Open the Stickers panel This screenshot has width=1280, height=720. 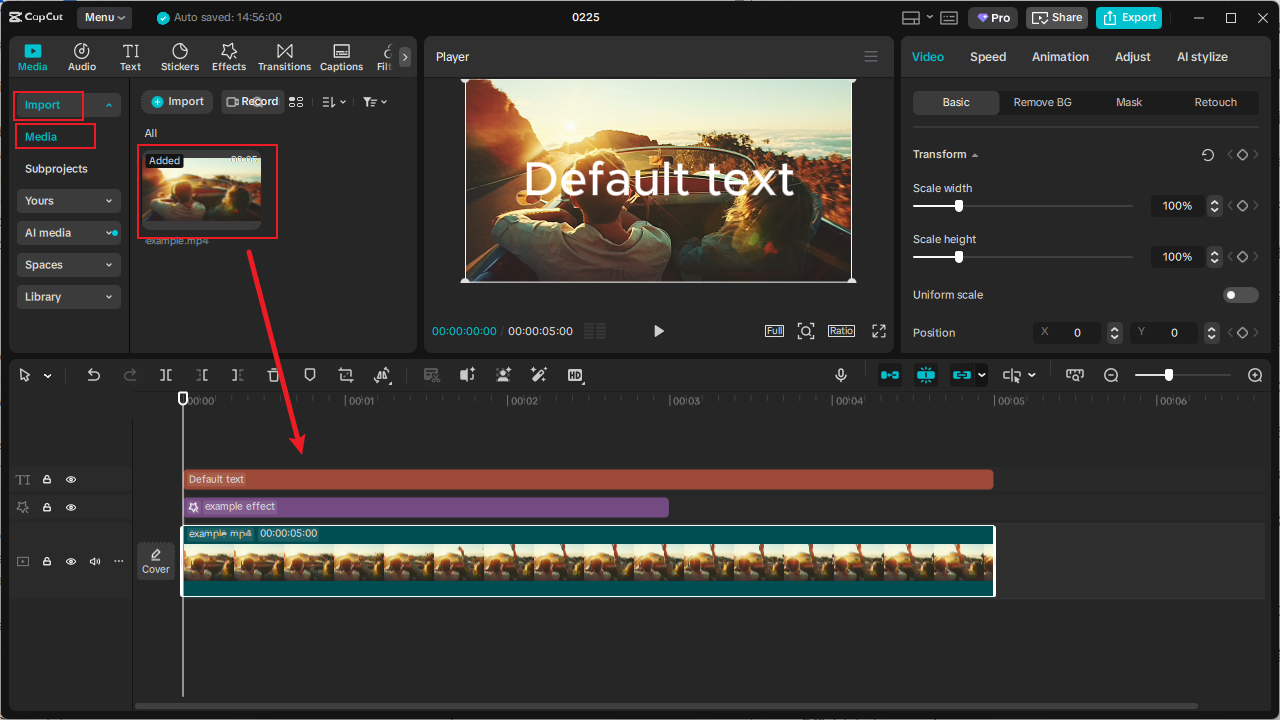point(179,56)
